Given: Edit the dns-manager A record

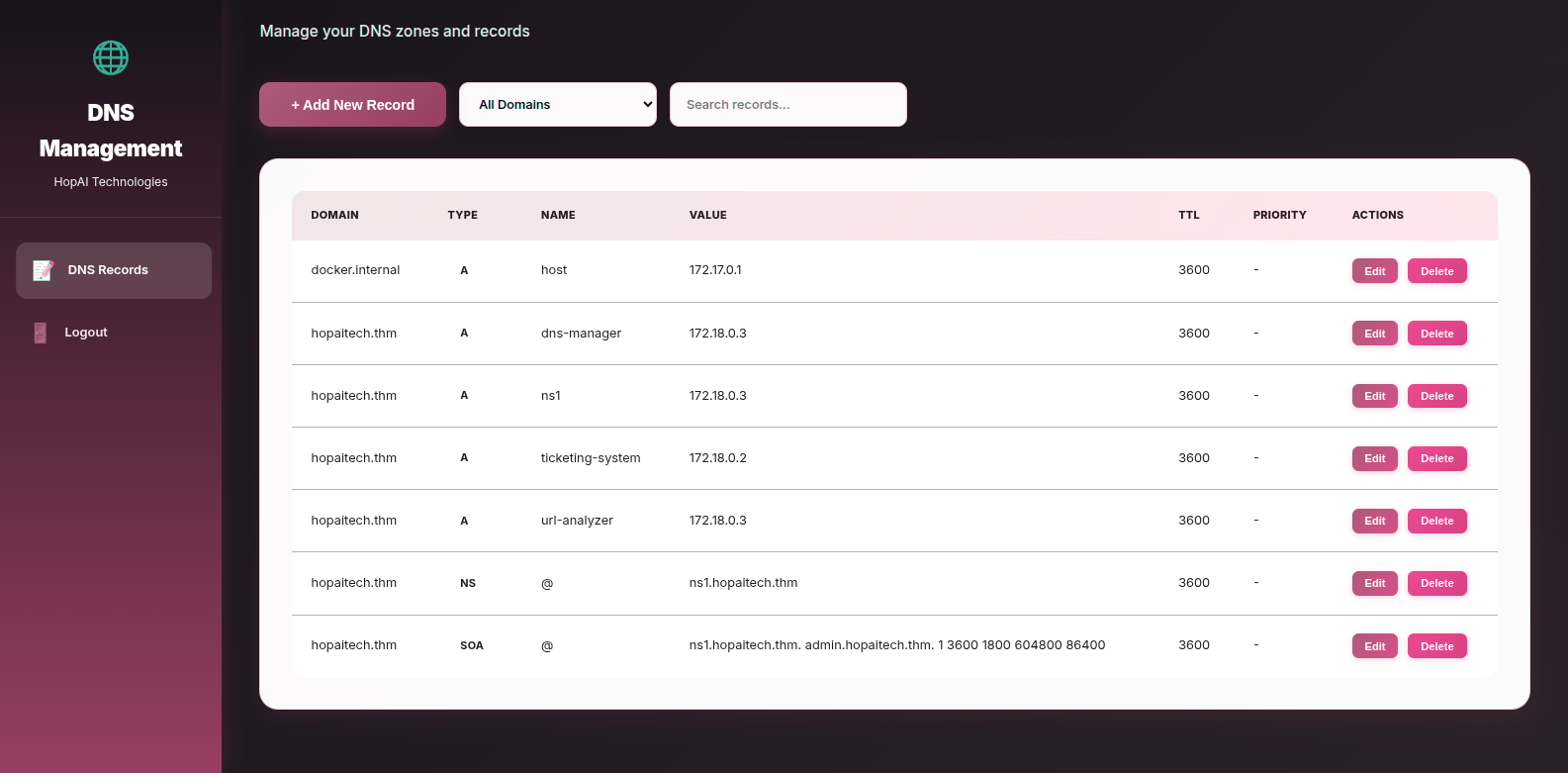Looking at the screenshot, I should (x=1374, y=334).
